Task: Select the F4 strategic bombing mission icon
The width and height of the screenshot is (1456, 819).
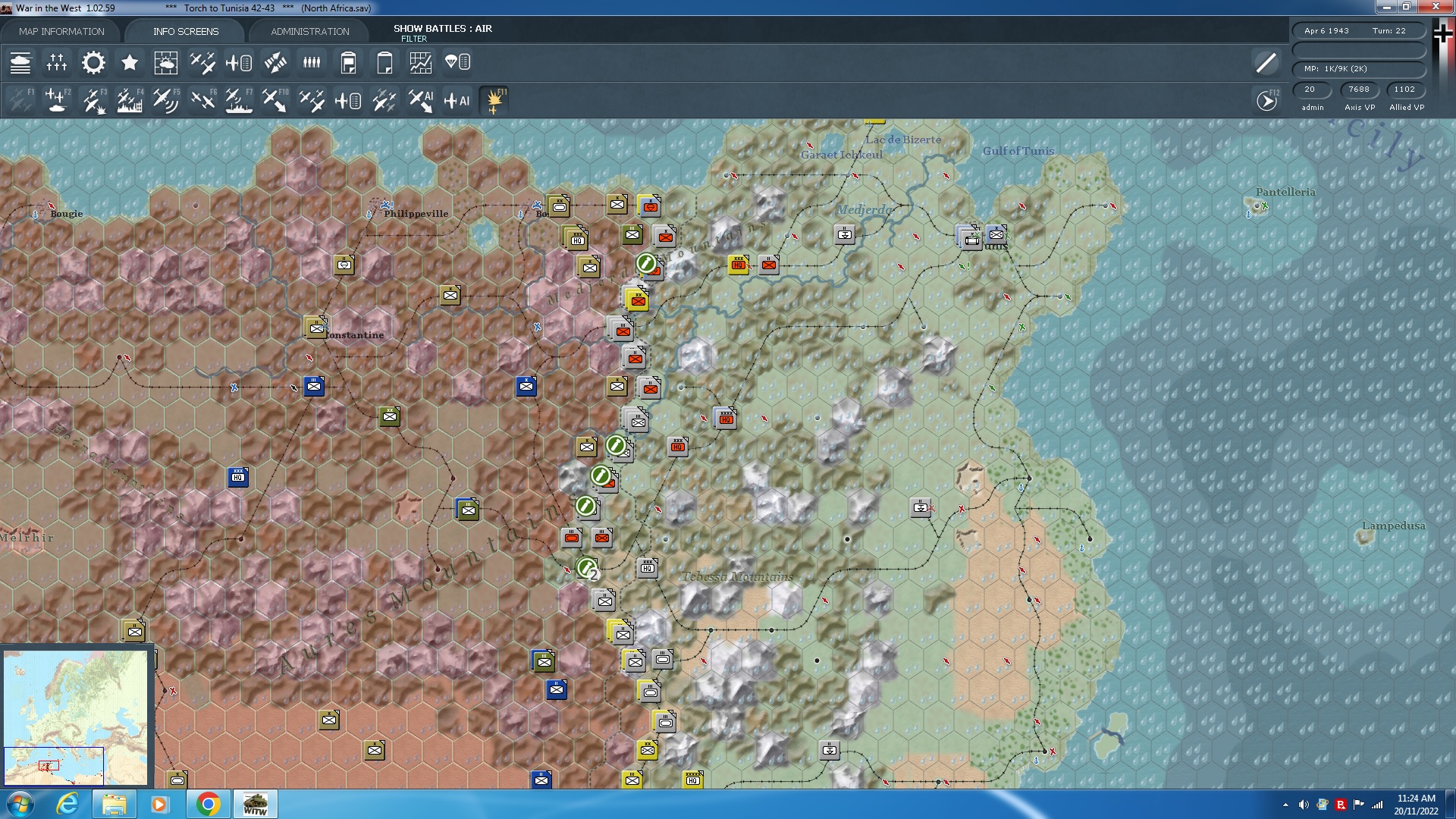Action: 129,99
